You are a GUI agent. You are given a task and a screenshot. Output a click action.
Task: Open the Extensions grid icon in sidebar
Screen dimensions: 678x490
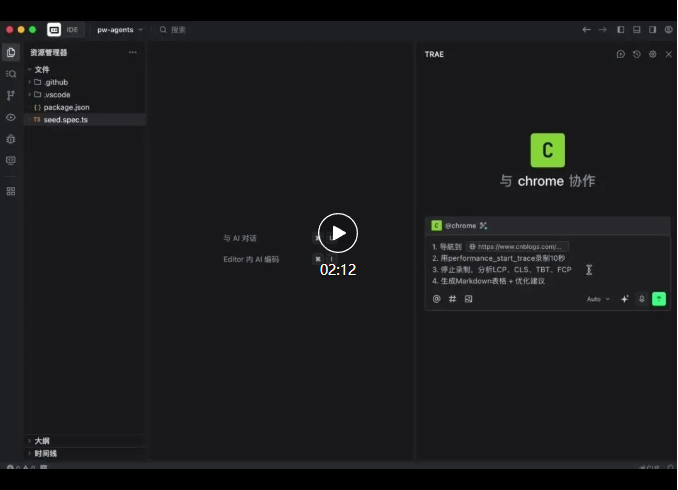11,191
